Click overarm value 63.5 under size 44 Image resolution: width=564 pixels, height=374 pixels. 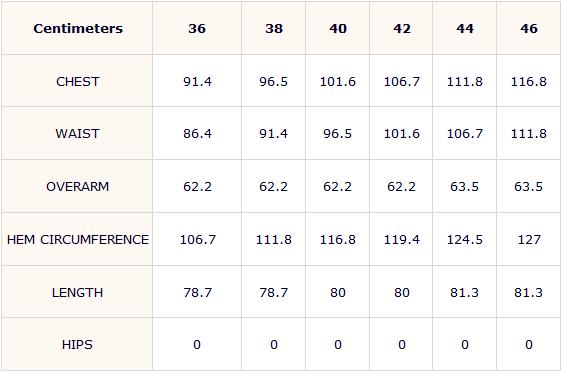(x=465, y=187)
